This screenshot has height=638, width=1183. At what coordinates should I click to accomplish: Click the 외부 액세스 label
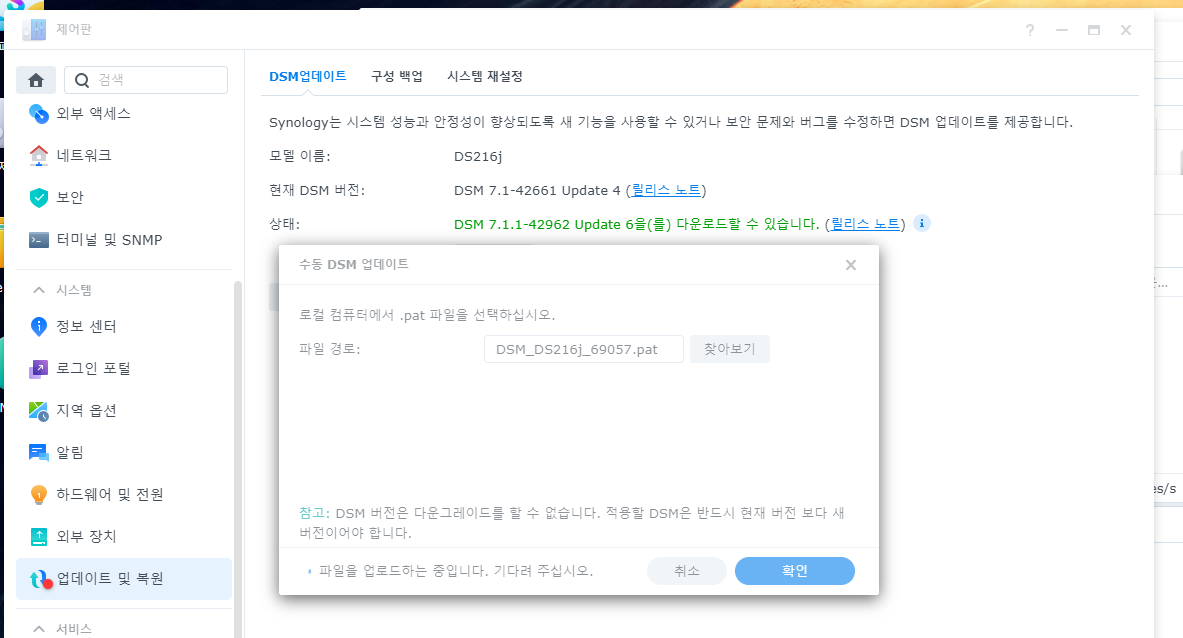[x=94, y=113]
